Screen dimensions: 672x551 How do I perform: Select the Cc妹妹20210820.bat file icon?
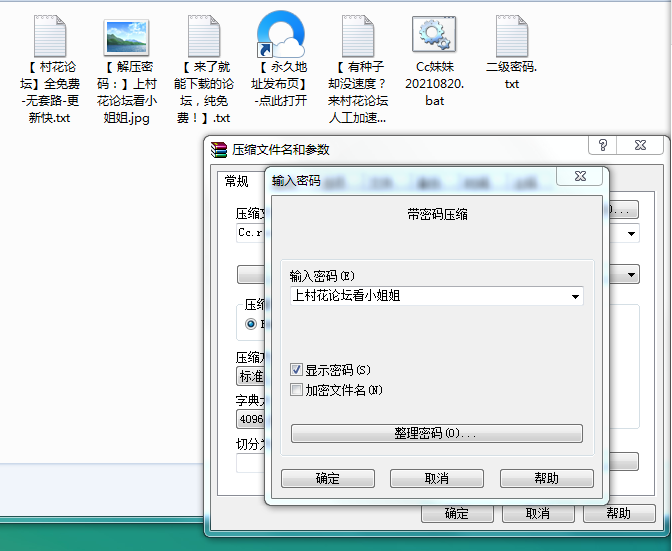[x=435, y=35]
